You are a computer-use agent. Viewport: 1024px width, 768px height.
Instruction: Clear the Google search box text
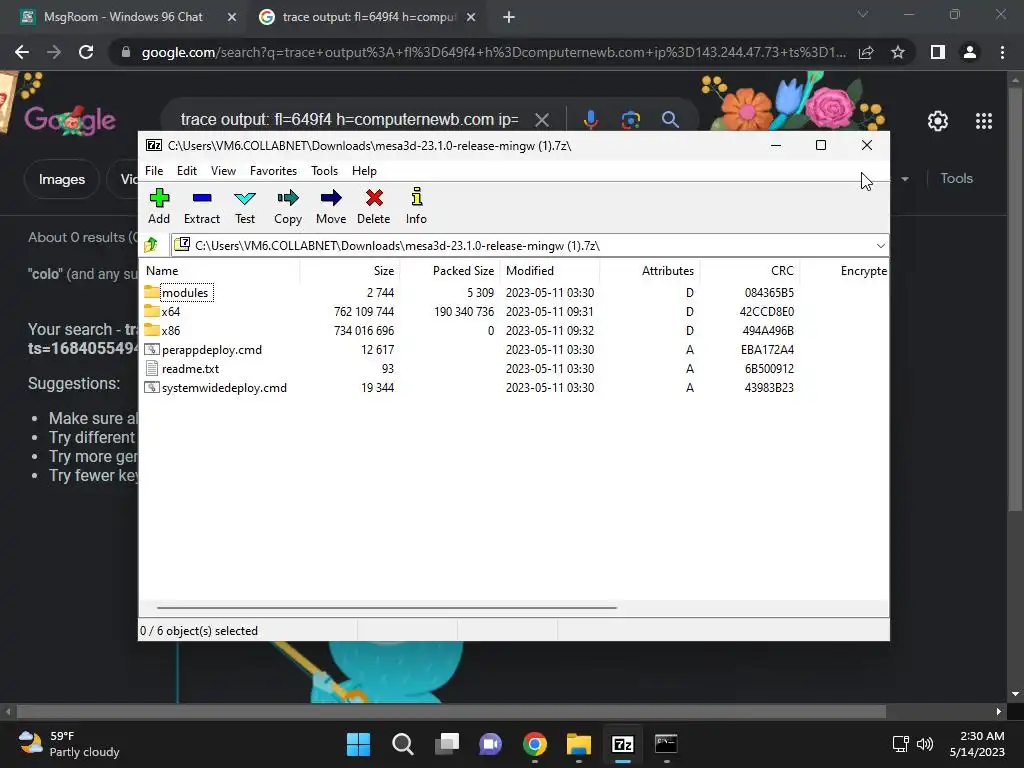point(541,120)
